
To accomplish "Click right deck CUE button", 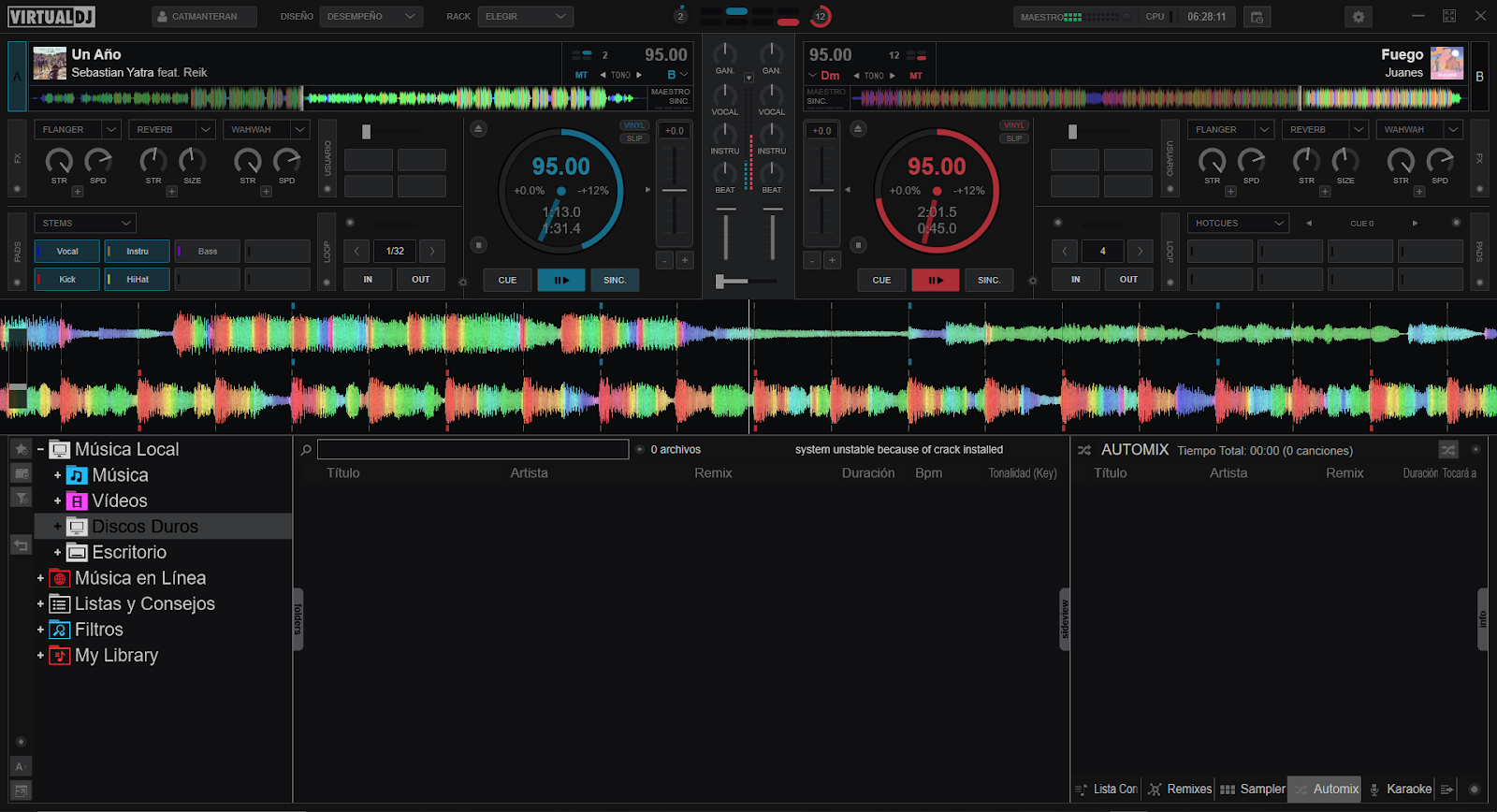I will point(881,280).
